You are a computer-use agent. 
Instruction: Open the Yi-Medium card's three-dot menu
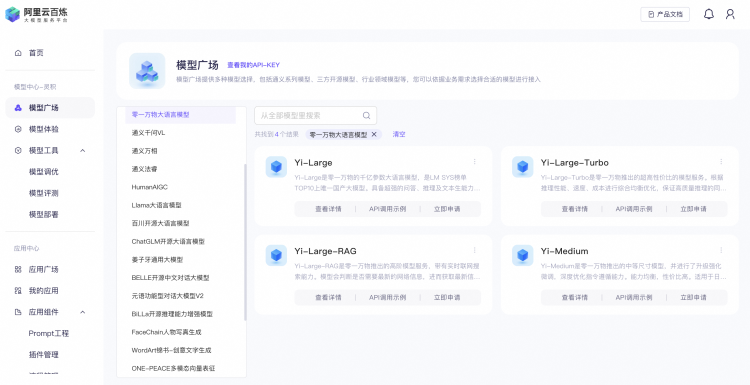721,250
